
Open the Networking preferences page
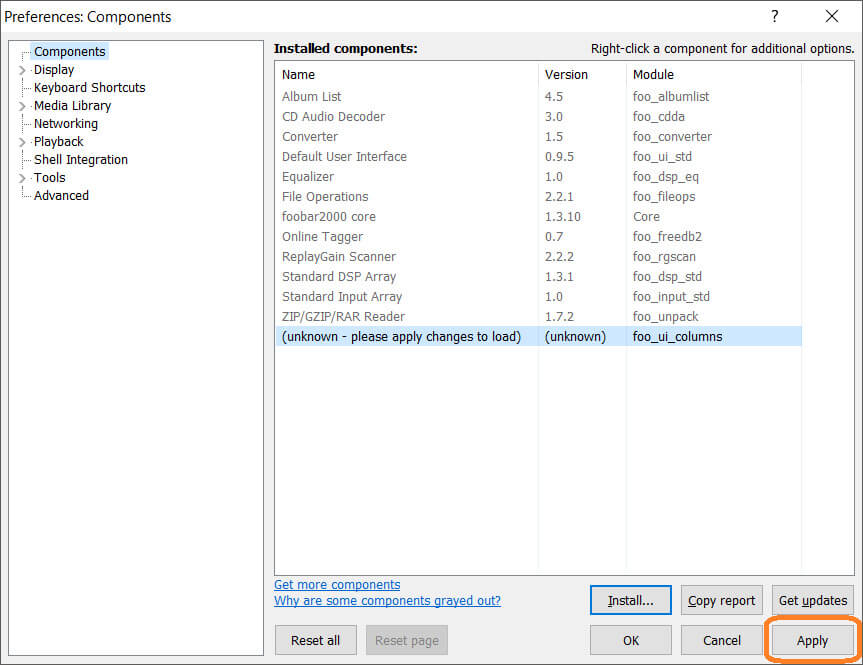pyautogui.click(x=66, y=124)
